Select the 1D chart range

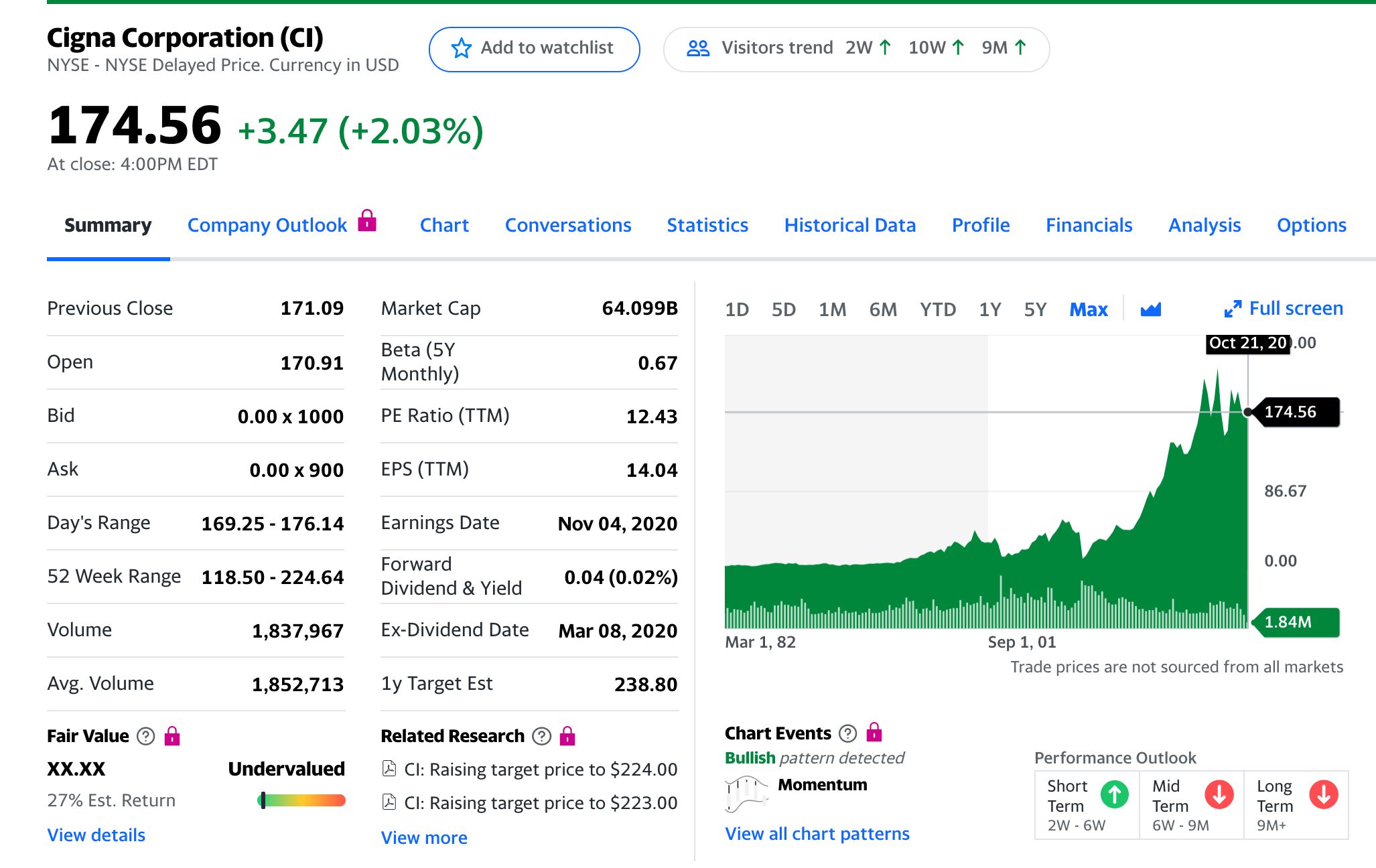[x=736, y=309]
